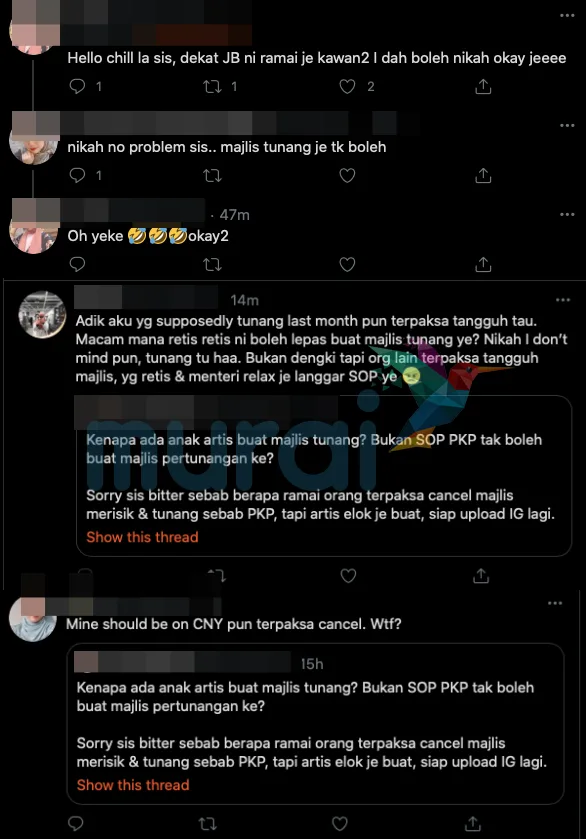Share the 'Mine should be on CNY' tweet
This screenshot has width=586, height=839.
[x=473, y=823]
